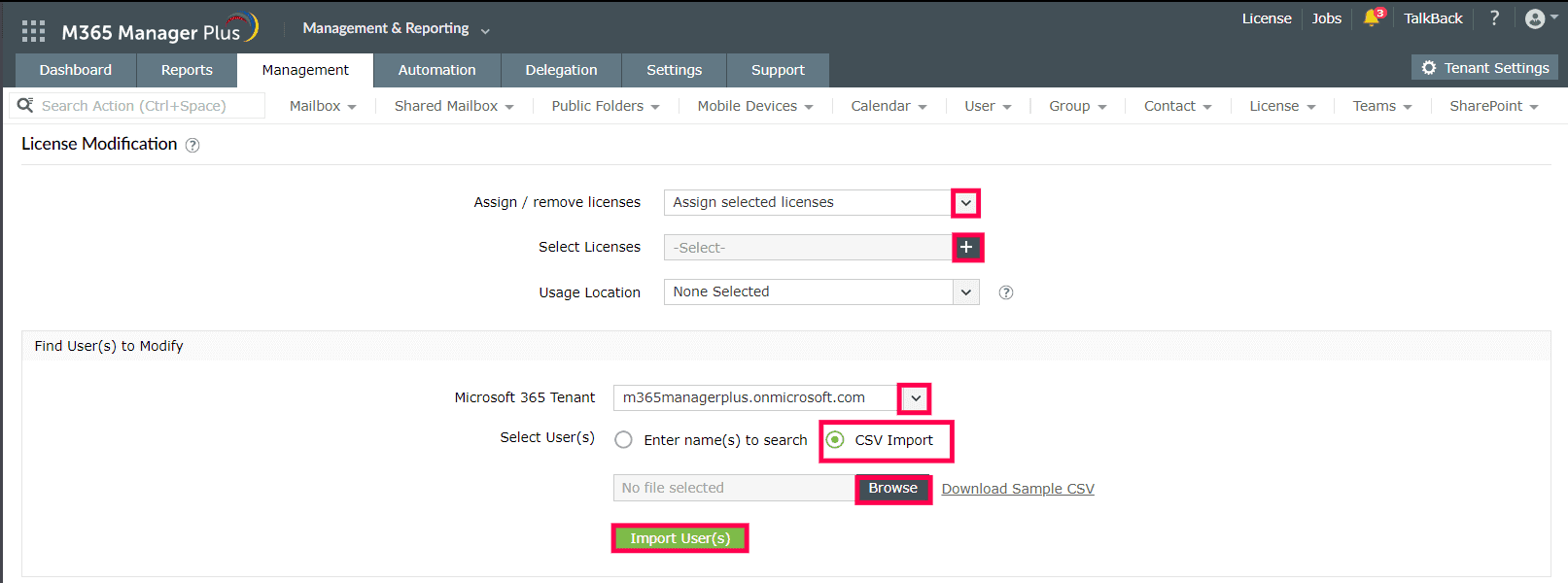Screen dimensions: 1568x583
Task: Click the License Modification help icon
Action: point(192,145)
